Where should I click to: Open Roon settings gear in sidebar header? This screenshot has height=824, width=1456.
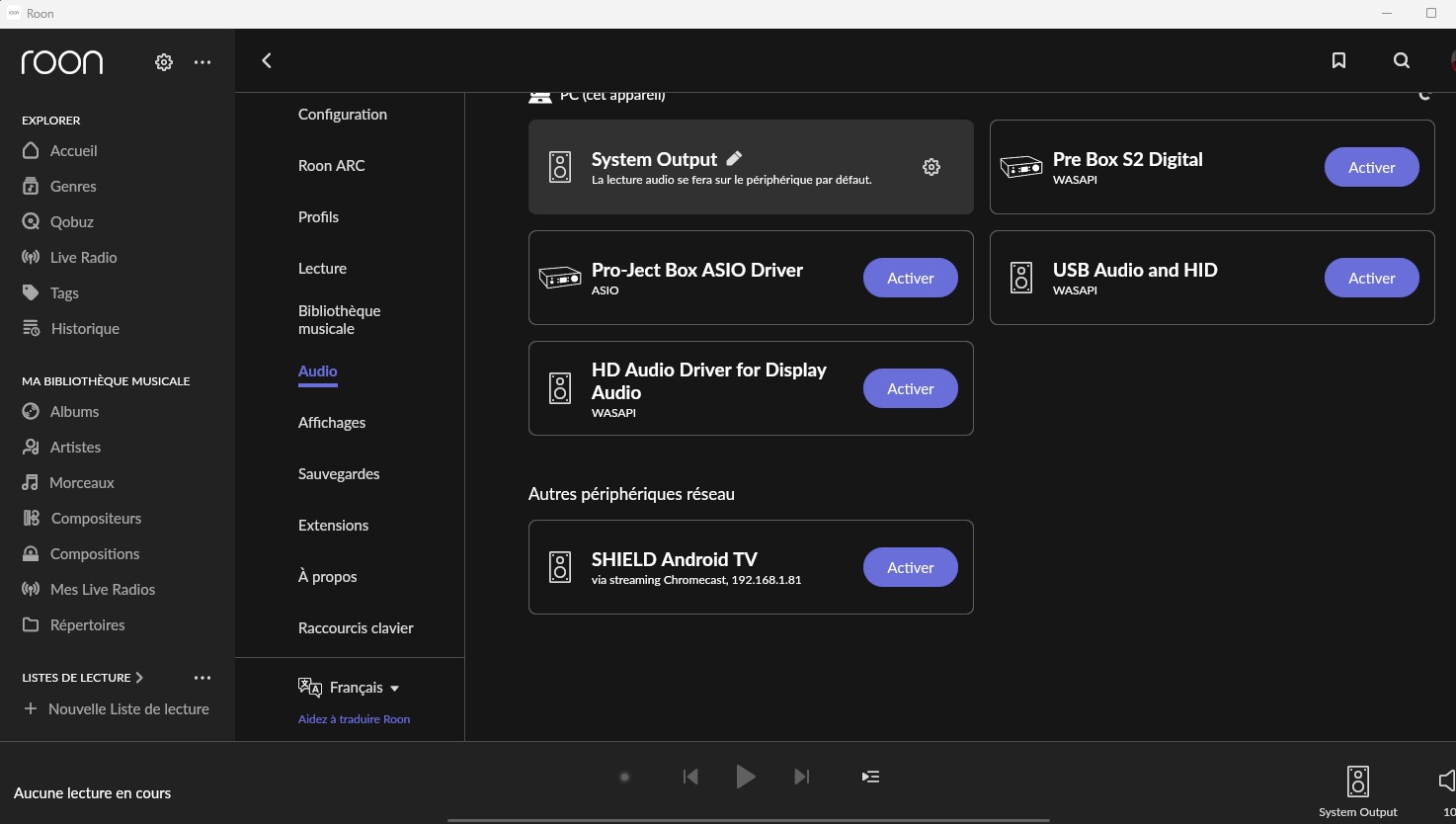(164, 62)
